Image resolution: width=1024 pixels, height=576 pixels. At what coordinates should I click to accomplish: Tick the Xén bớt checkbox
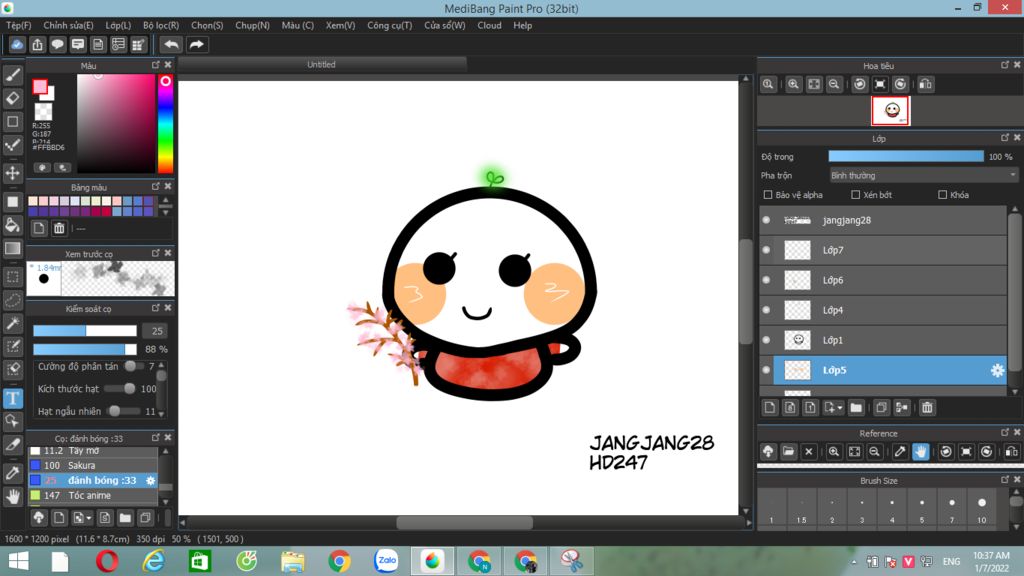(856, 195)
